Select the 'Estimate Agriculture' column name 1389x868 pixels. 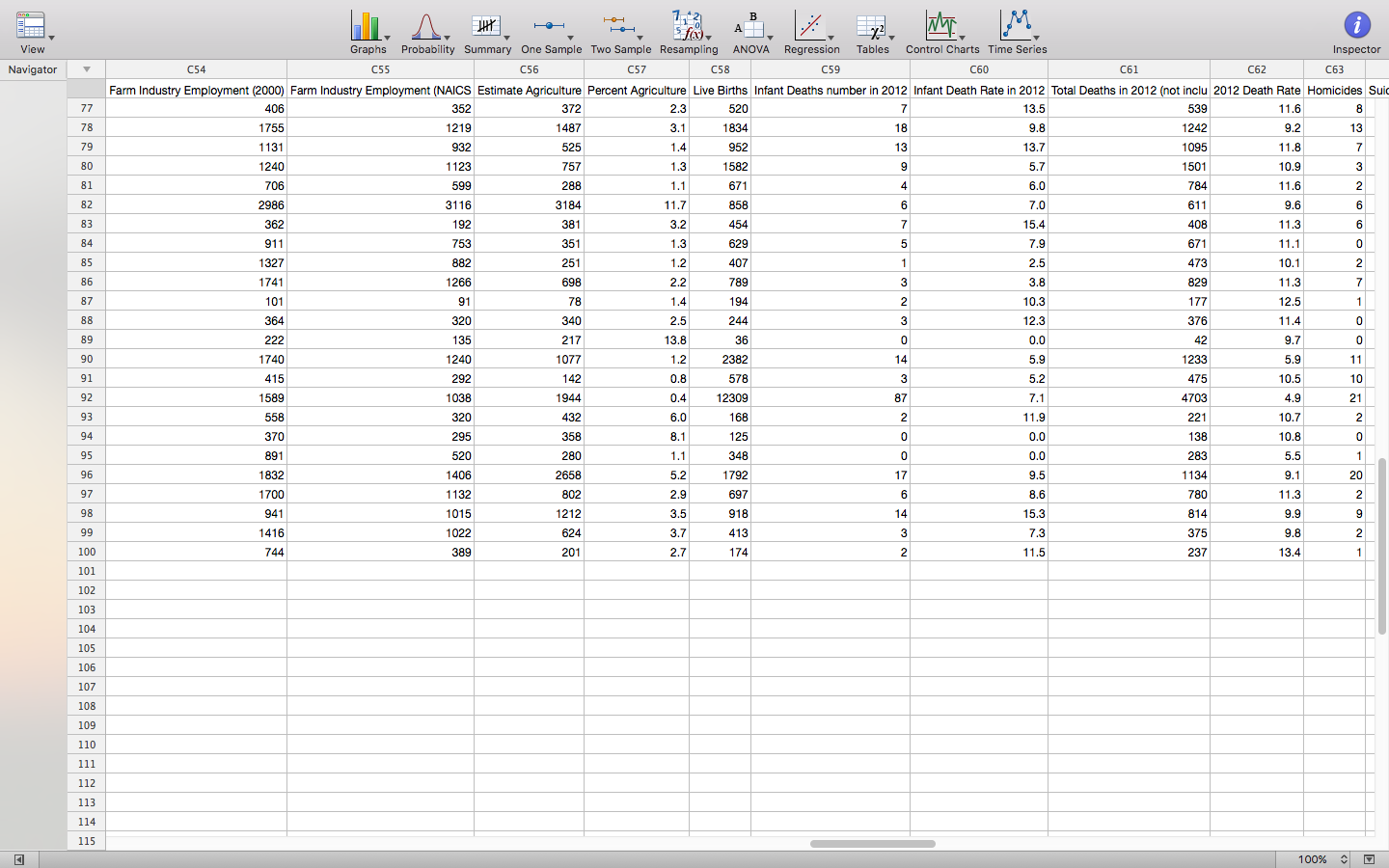(530, 90)
